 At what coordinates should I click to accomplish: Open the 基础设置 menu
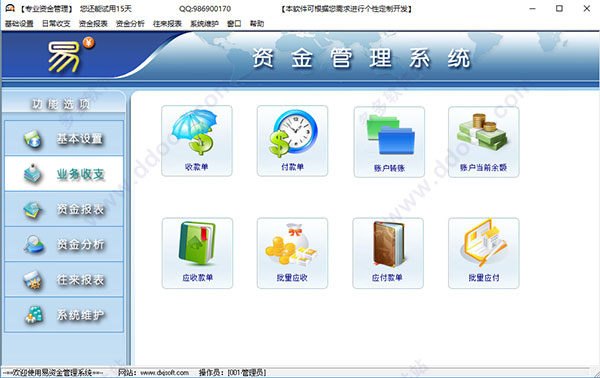pos(19,24)
